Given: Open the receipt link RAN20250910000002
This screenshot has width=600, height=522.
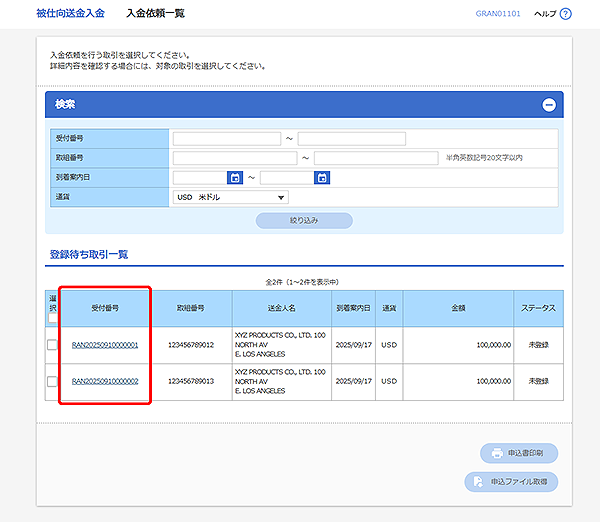Looking at the screenshot, I should pyautogui.click(x=105, y=382).
